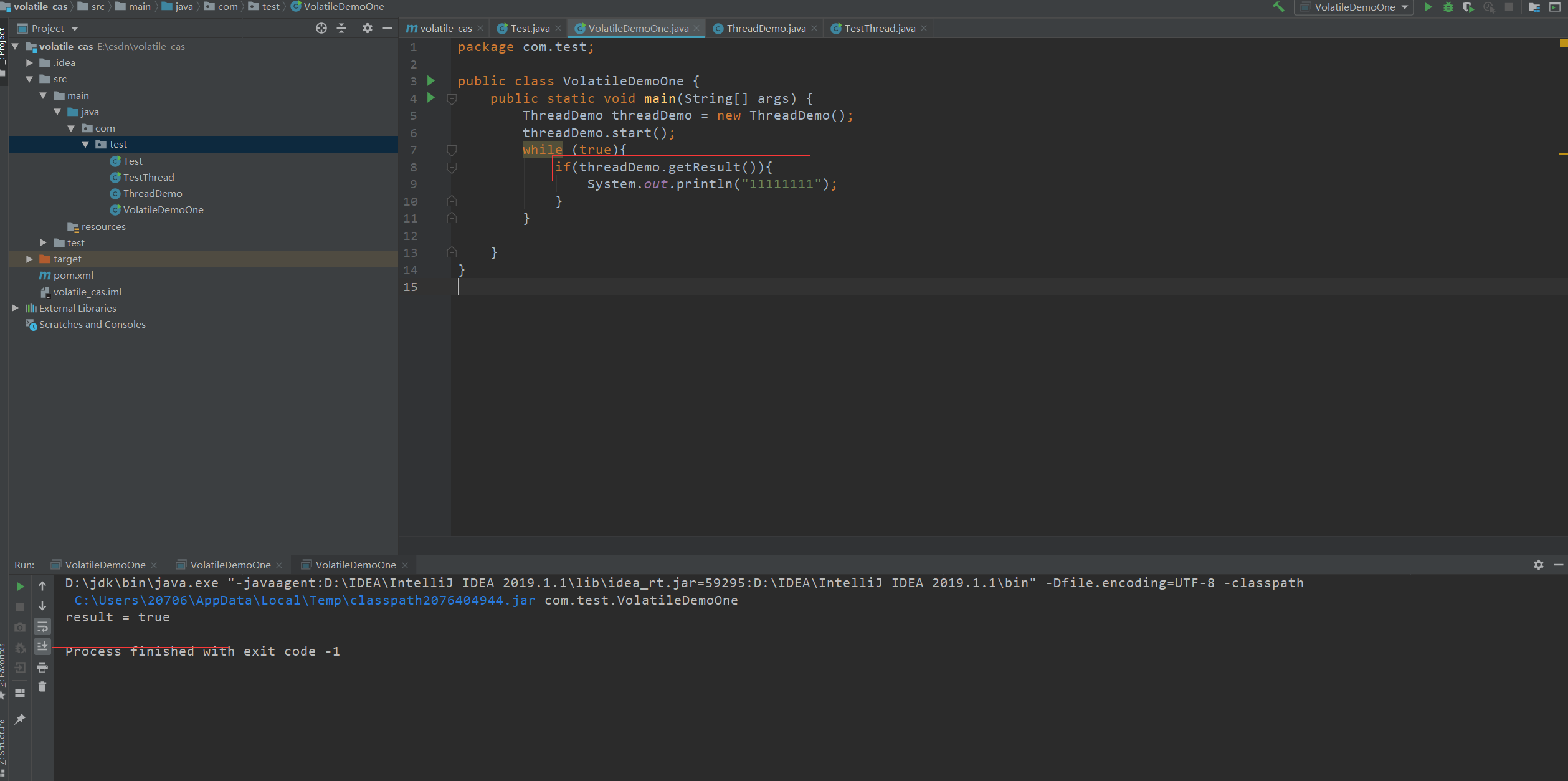This screenshot has height=781, width=1568.
Task: Toggle soft-wrap in Run console
Action: click(x=42, y=626)
